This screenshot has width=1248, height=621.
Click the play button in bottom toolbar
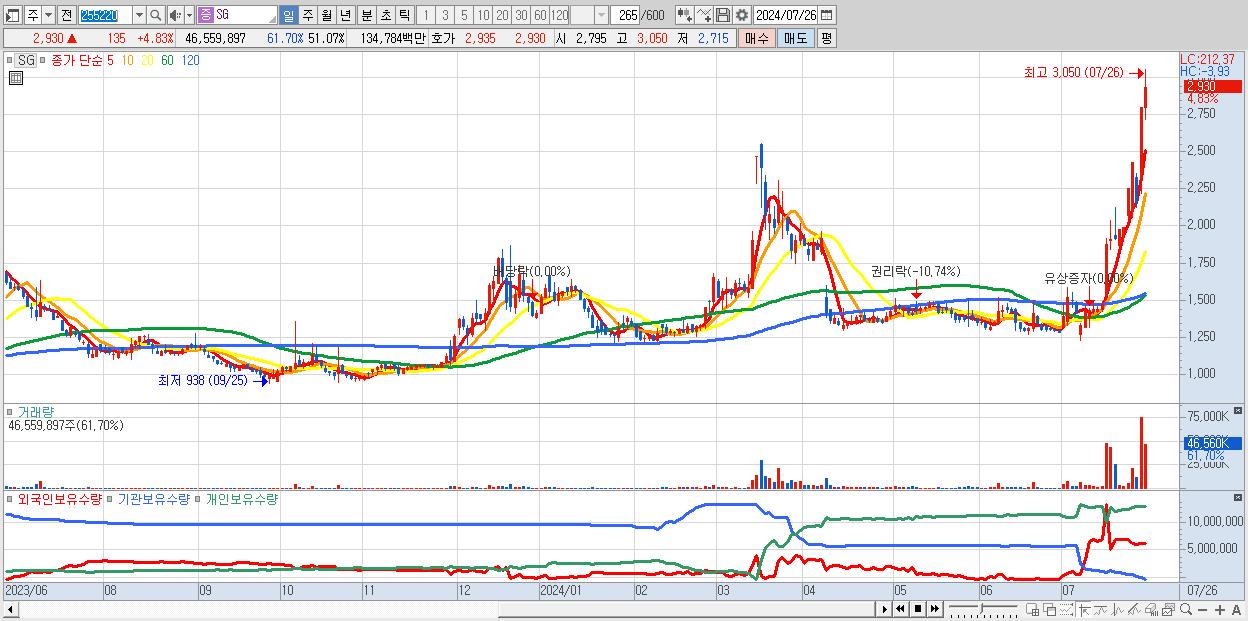point(885,609)
